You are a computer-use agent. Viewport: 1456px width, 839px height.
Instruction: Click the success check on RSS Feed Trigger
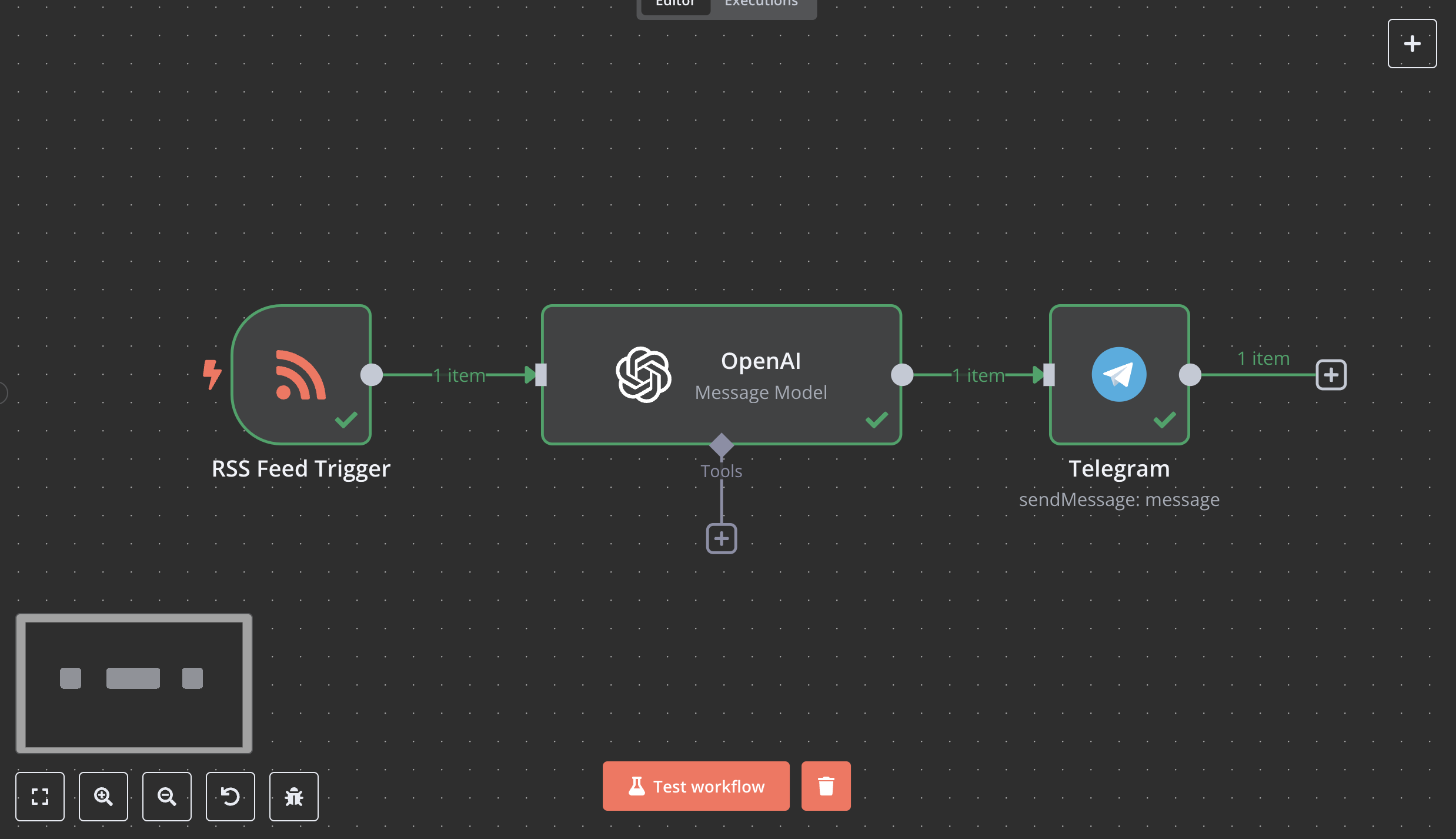[346, 419]
